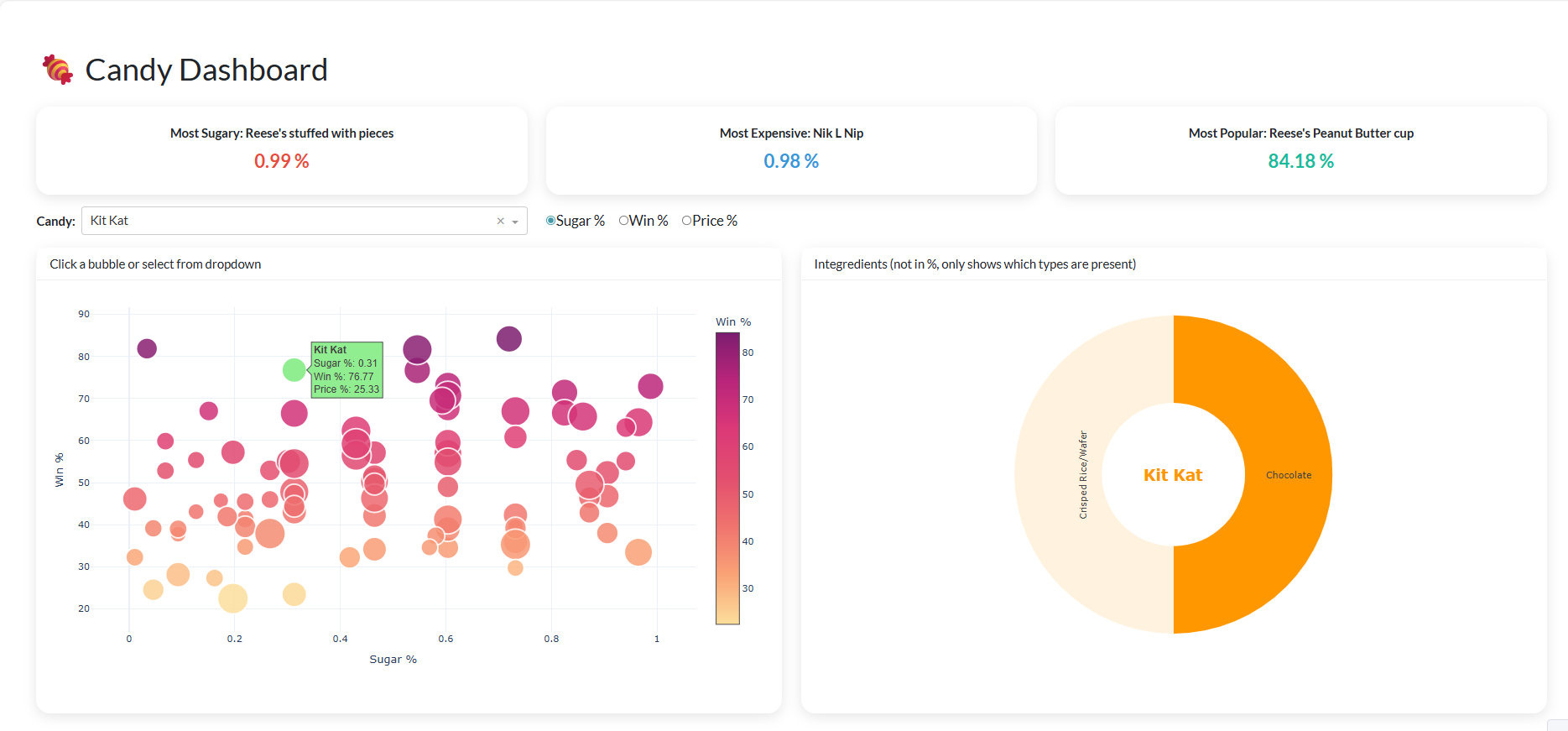Click the rightmost bubble near sugar 1.0
The image size is (1568, 731).
(650, 386)
